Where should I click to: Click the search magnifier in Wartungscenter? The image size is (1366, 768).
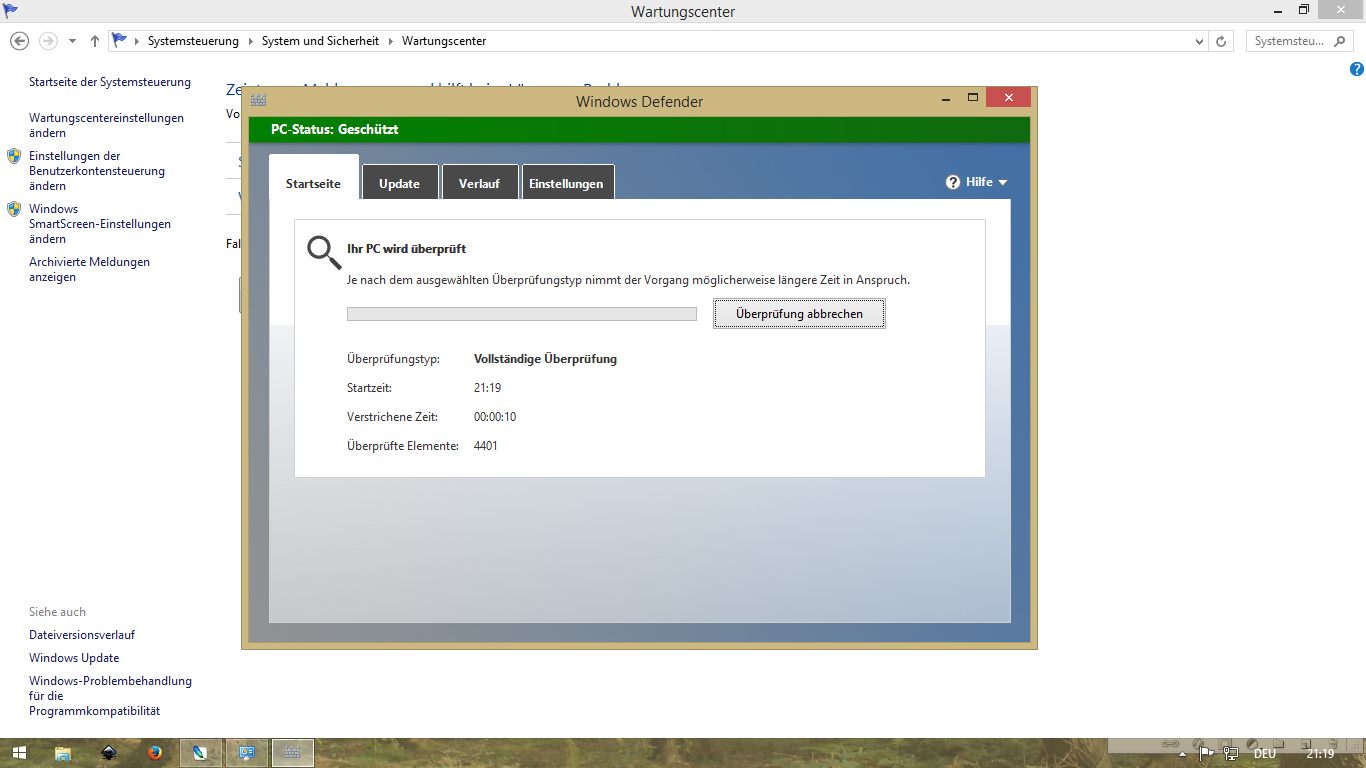(1341, 41)
